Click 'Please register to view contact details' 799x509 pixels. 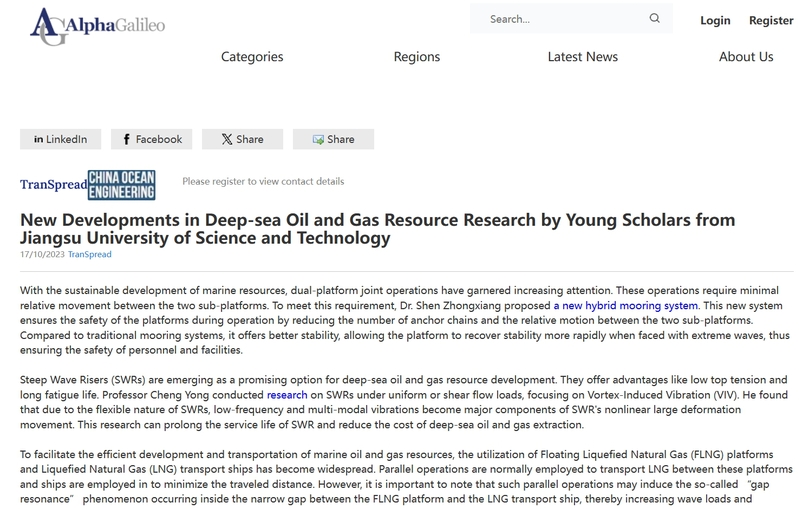[263, 181]
